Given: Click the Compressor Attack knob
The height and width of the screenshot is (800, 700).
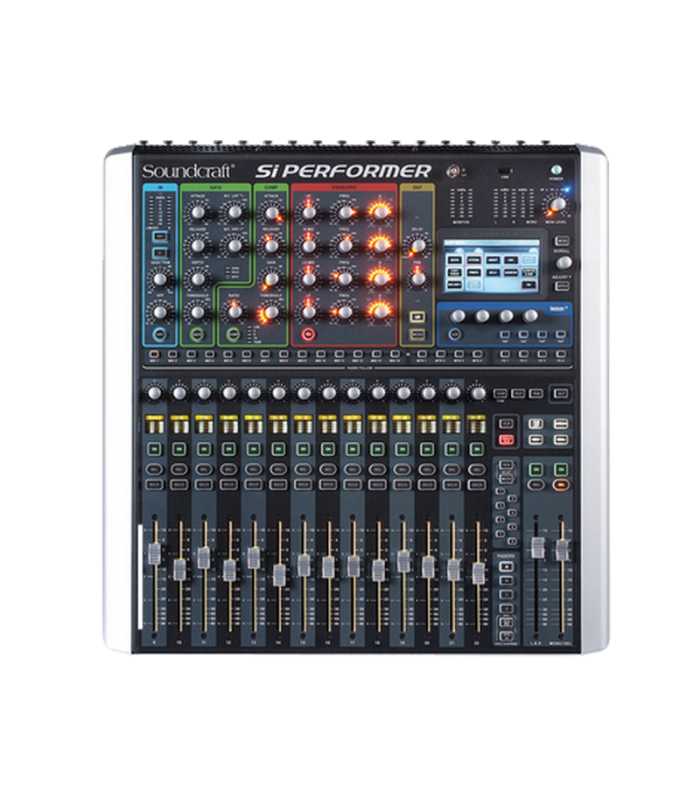Looking at the screenshot, I should 271,212.
